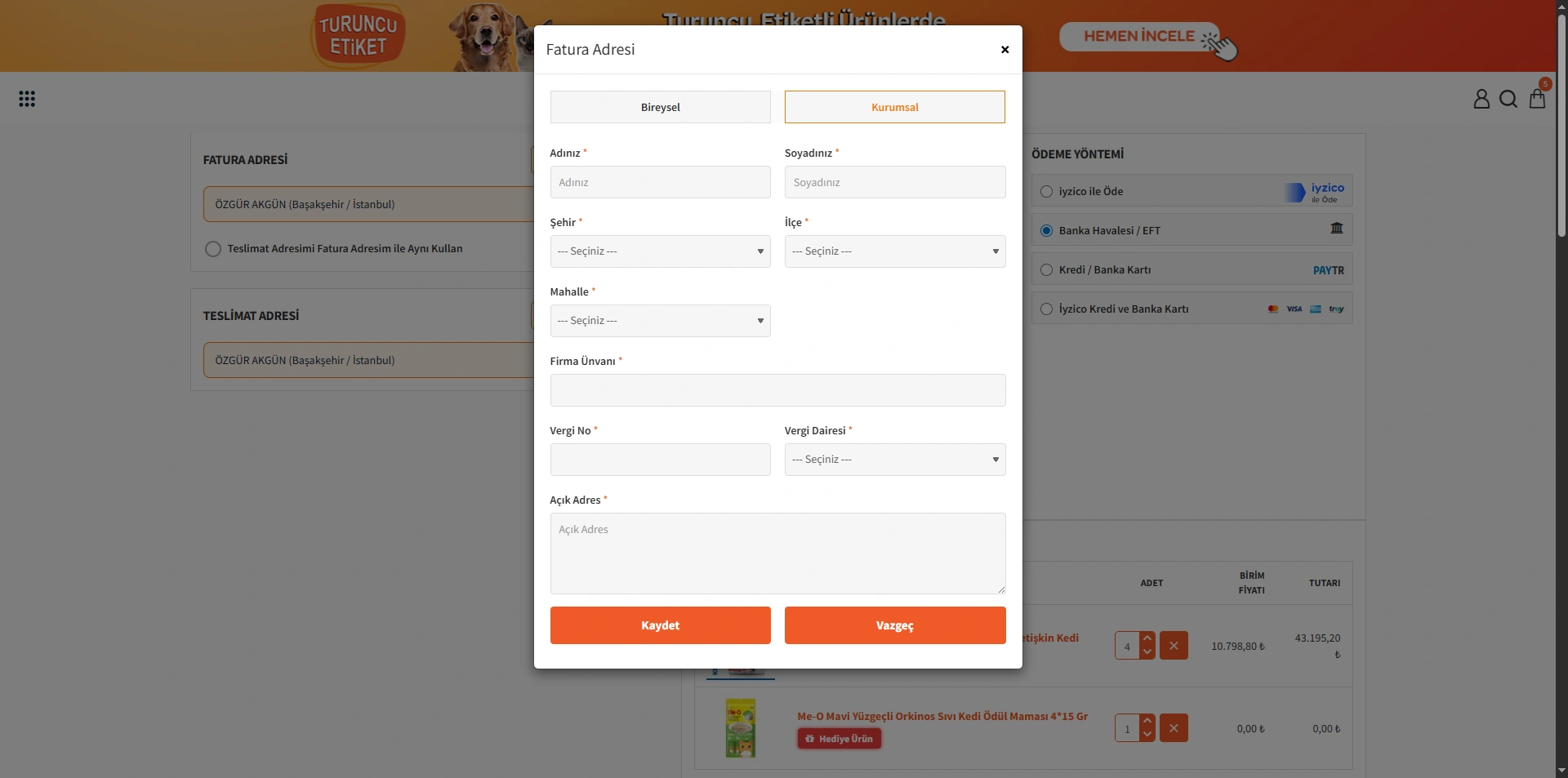Viewport: 1568px width, 778px height.
Task: Open the grid menu icon
Action: point(27,99)
